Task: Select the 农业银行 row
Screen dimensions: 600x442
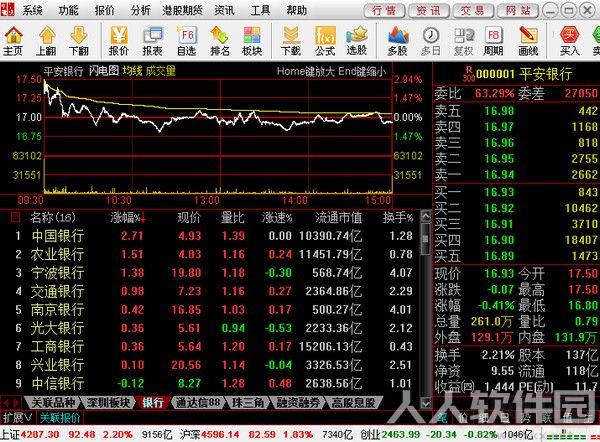Action: pos(210,254)
